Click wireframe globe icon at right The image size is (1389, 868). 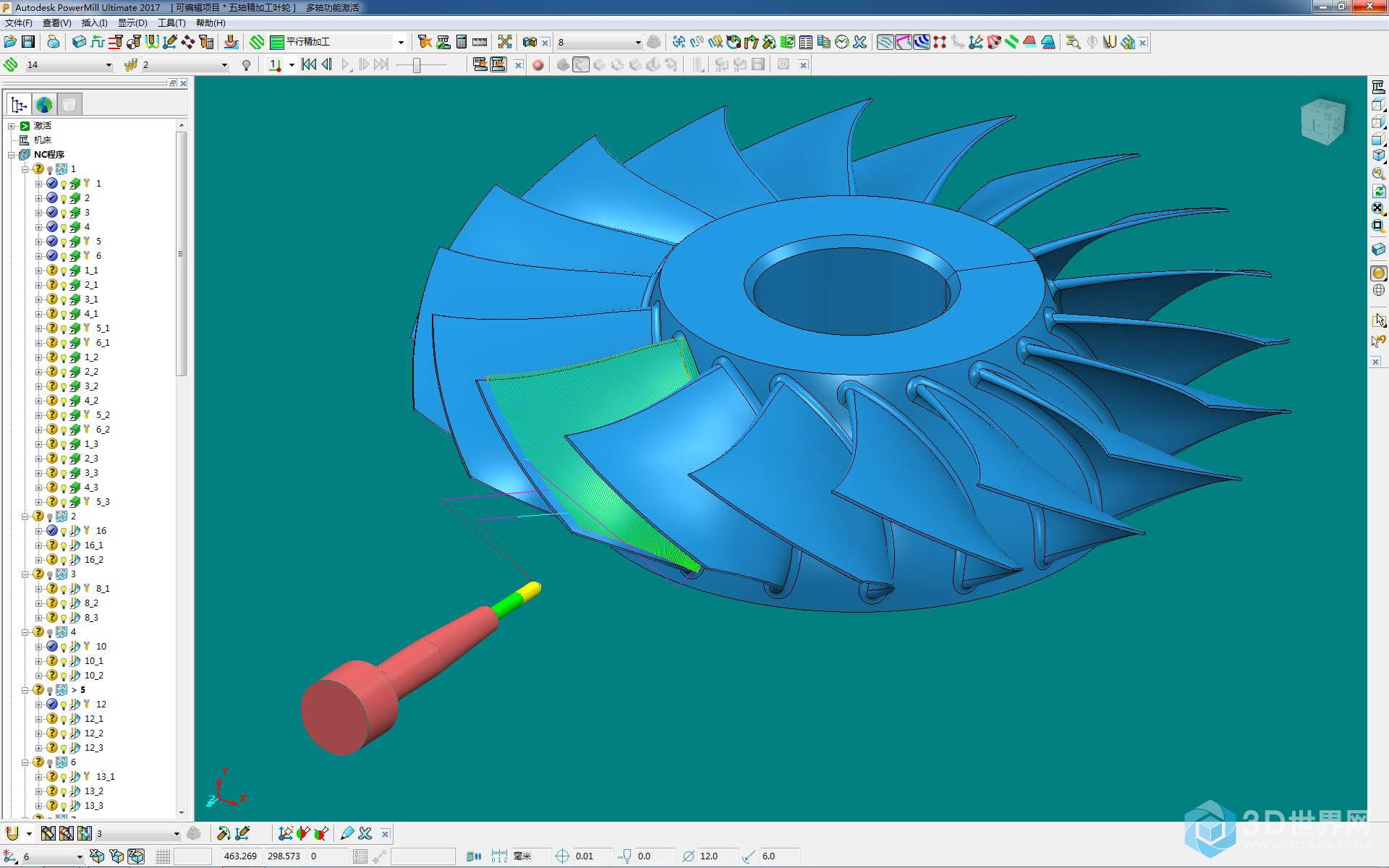tap(1378, 290)
